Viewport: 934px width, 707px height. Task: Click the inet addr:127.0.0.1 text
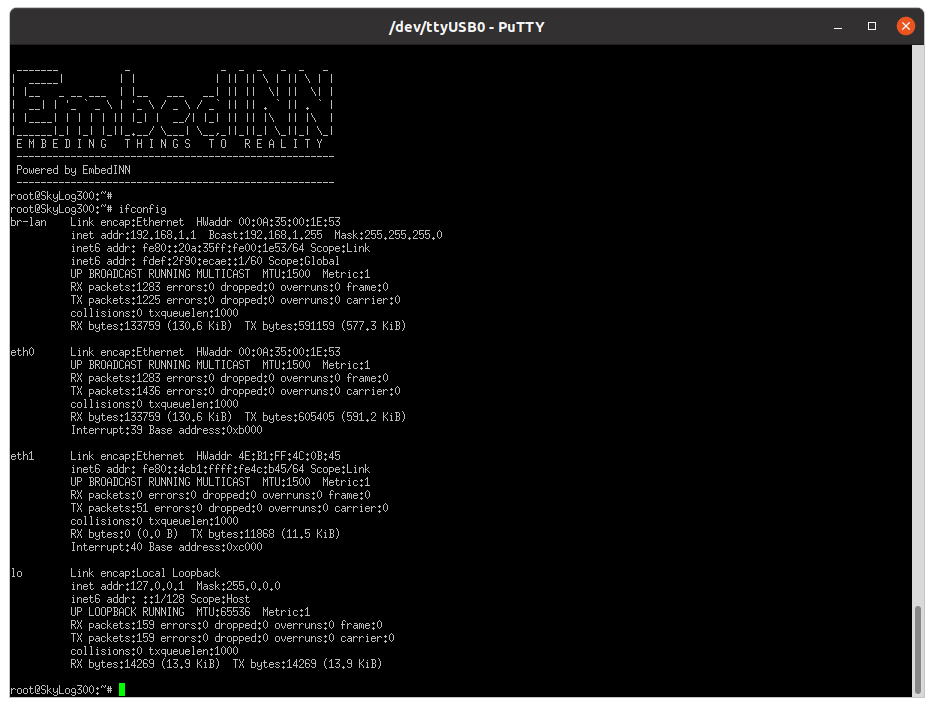[x=127, y=586]
